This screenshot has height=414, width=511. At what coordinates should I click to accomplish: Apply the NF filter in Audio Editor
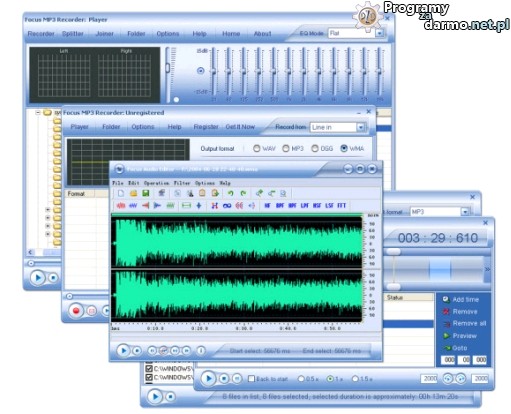(x=267, y=206)
